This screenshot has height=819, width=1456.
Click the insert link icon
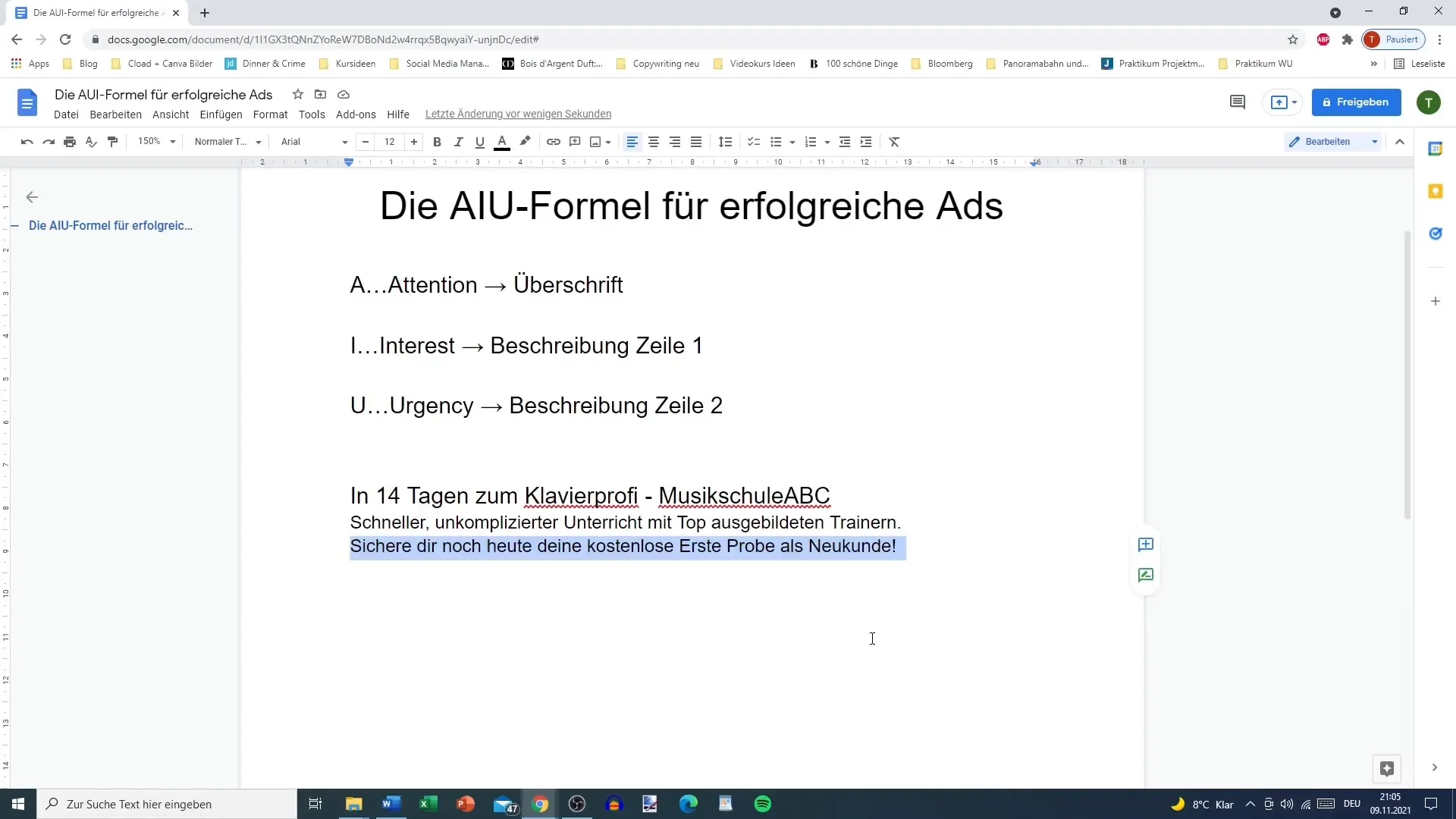click(x=553, y=141)
